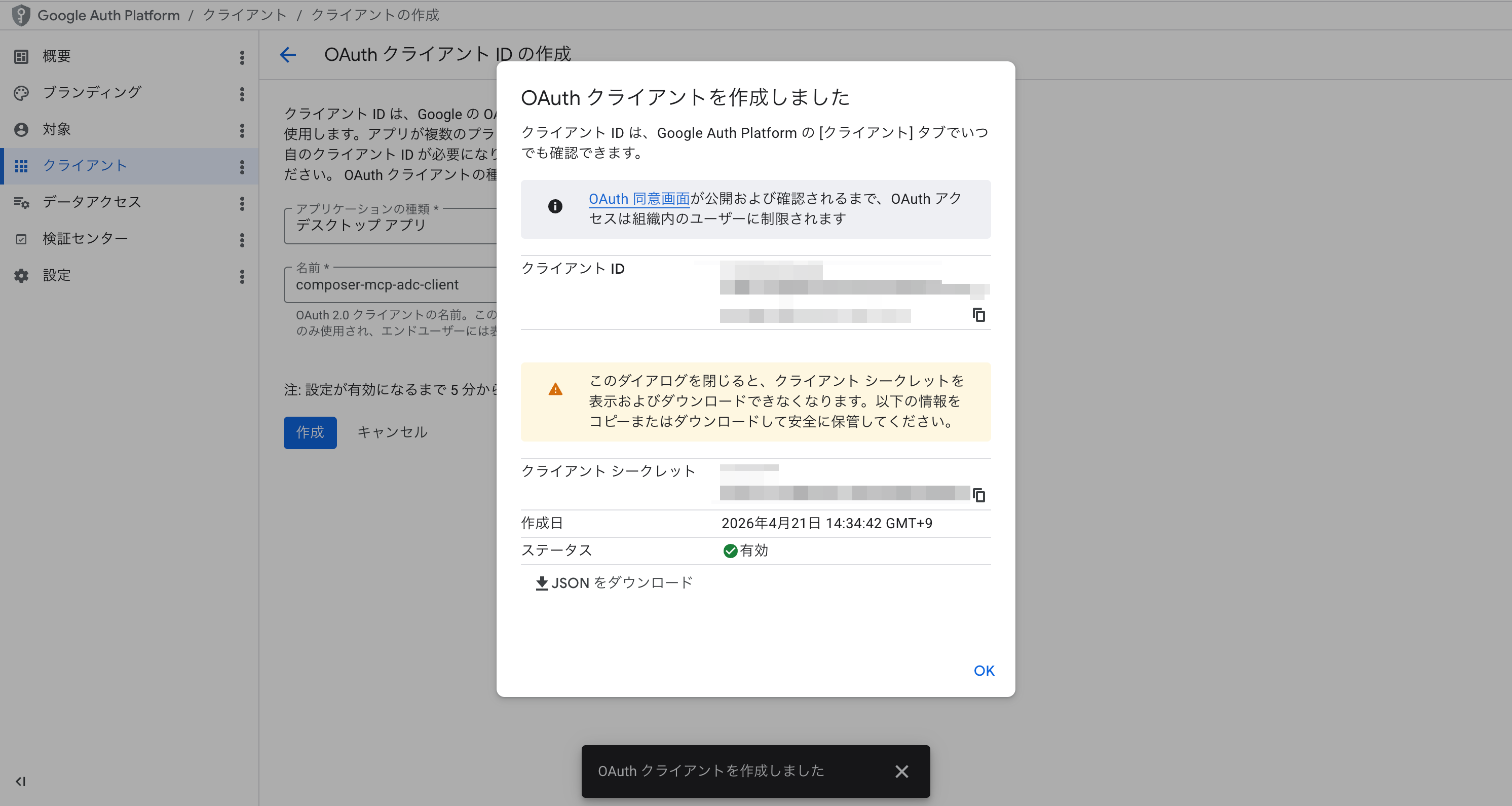Viewport: 1512px width, 806px height.
Task: Click OK to close the dialog
Action: click(983, 670)
